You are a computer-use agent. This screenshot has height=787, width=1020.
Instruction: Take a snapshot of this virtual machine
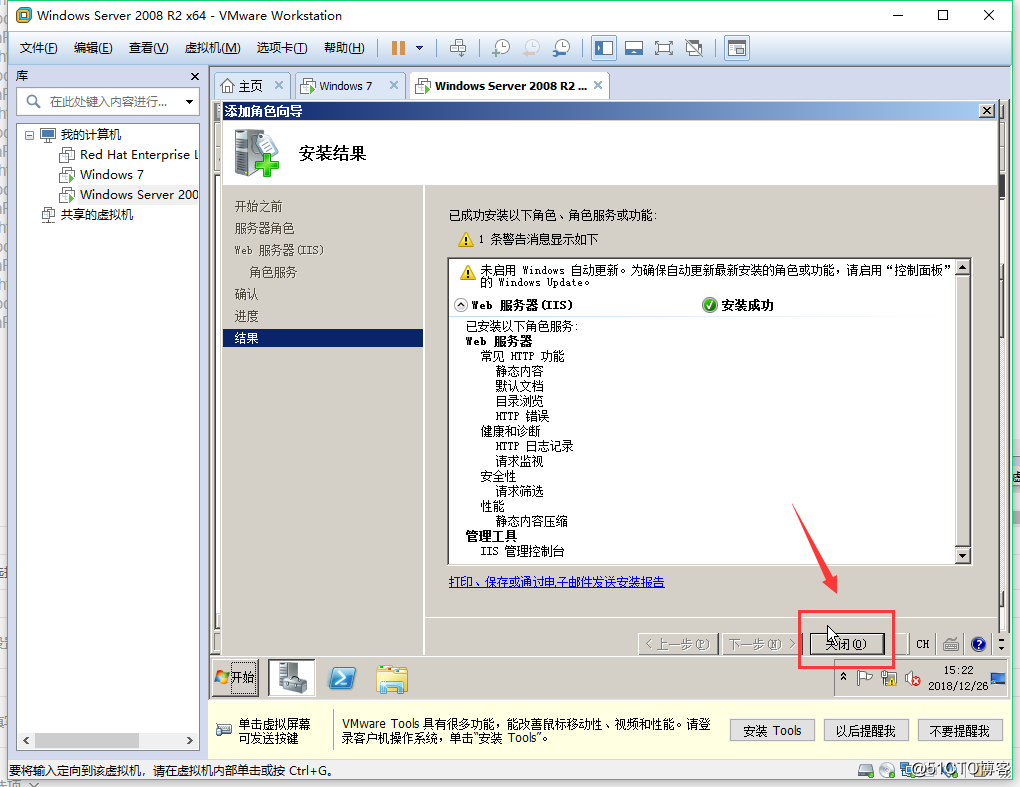501,47
